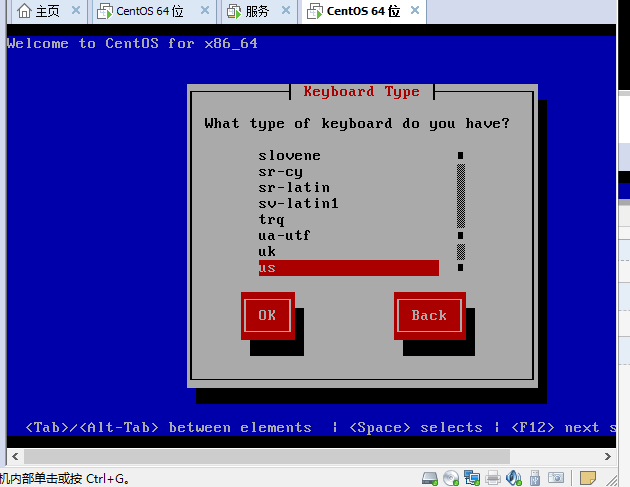Image resolution: width=630 pixels, height=487 pixels.
Task: Close the active CentOS 64 位 tab
Action: click(x=415, y=10)
